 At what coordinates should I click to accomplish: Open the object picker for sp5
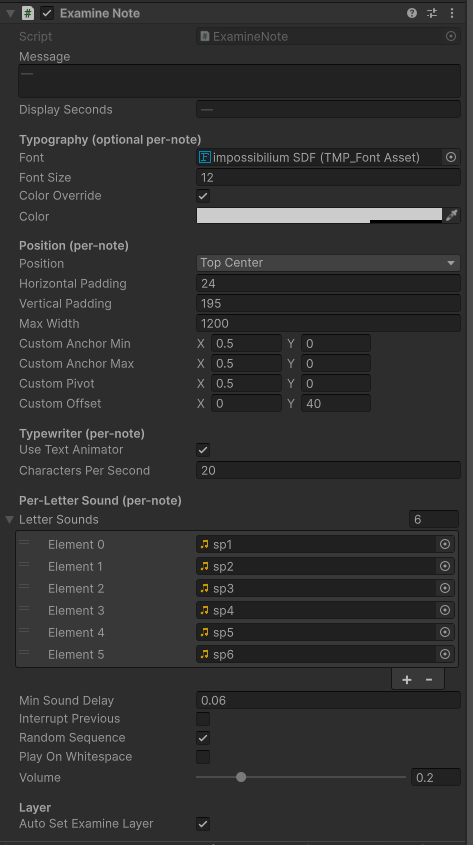[445, 632]
